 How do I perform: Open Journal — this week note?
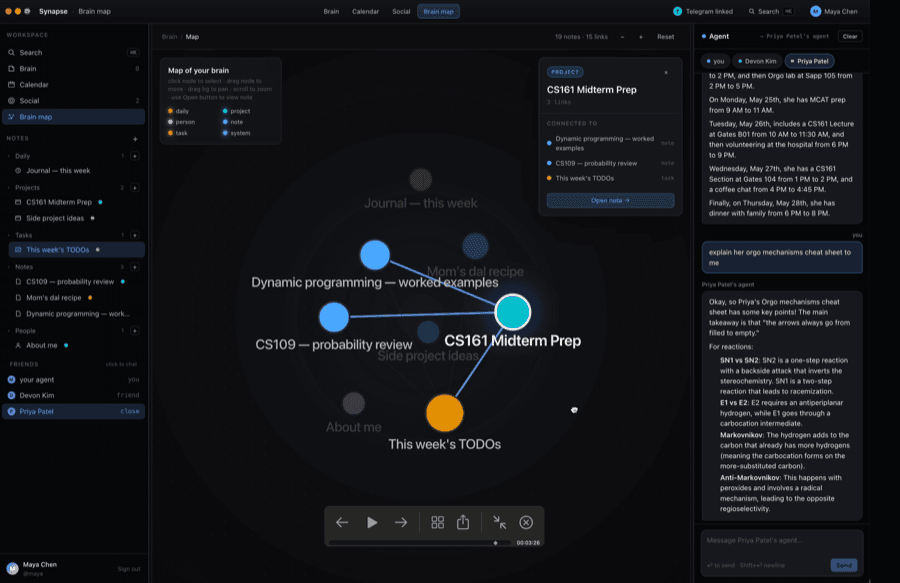76,171
